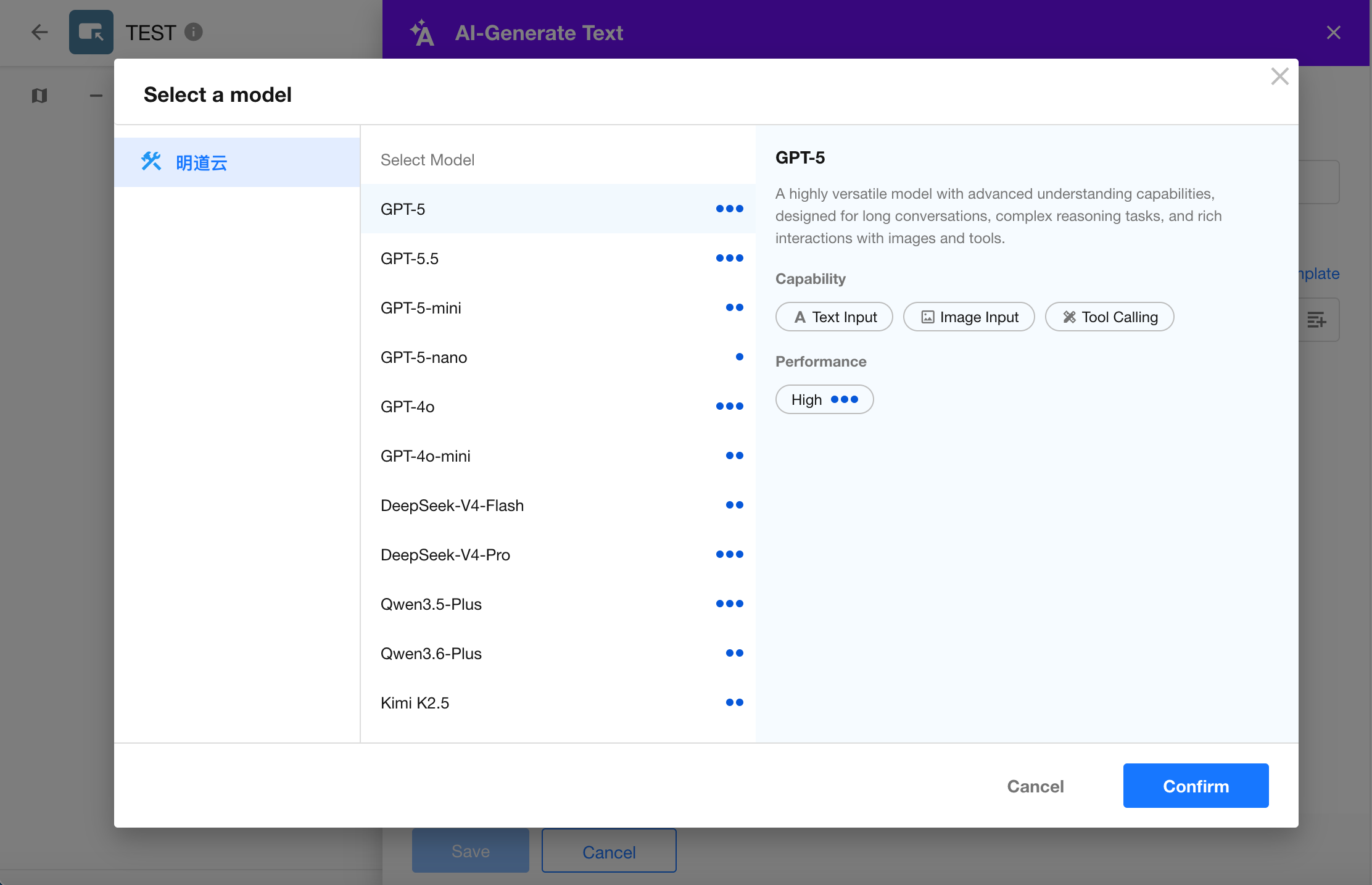The height and width of the screenshot is (885, 1372).
Task: Click the performance dots for DeepSeek-V4-Flash
Action: pyautogui.click(x=735, y=505)
